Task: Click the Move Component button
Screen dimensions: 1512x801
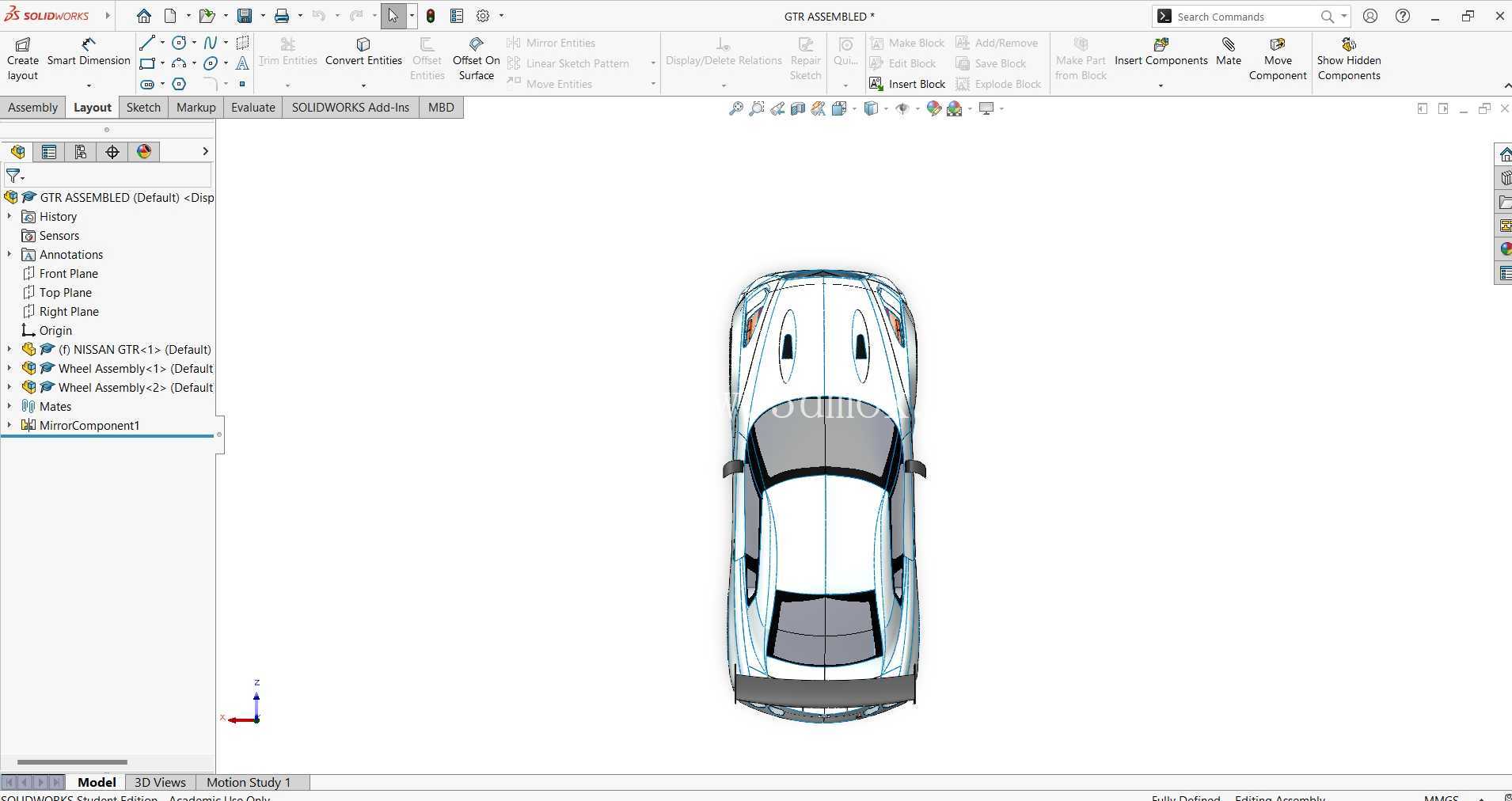Action: (1278, 59)
